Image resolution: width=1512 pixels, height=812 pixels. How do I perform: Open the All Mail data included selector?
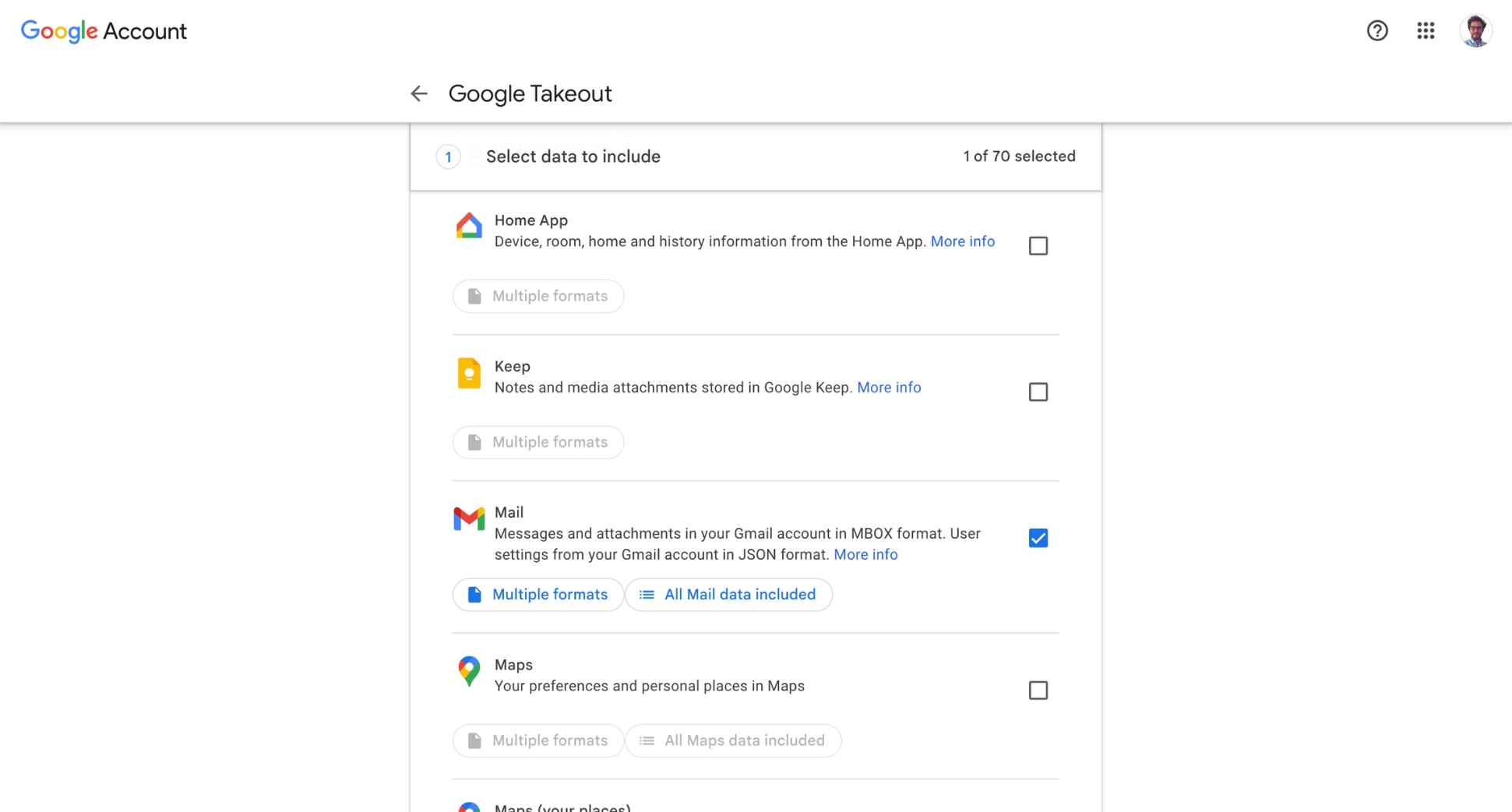pyautogui.click(x=728, y=594)
